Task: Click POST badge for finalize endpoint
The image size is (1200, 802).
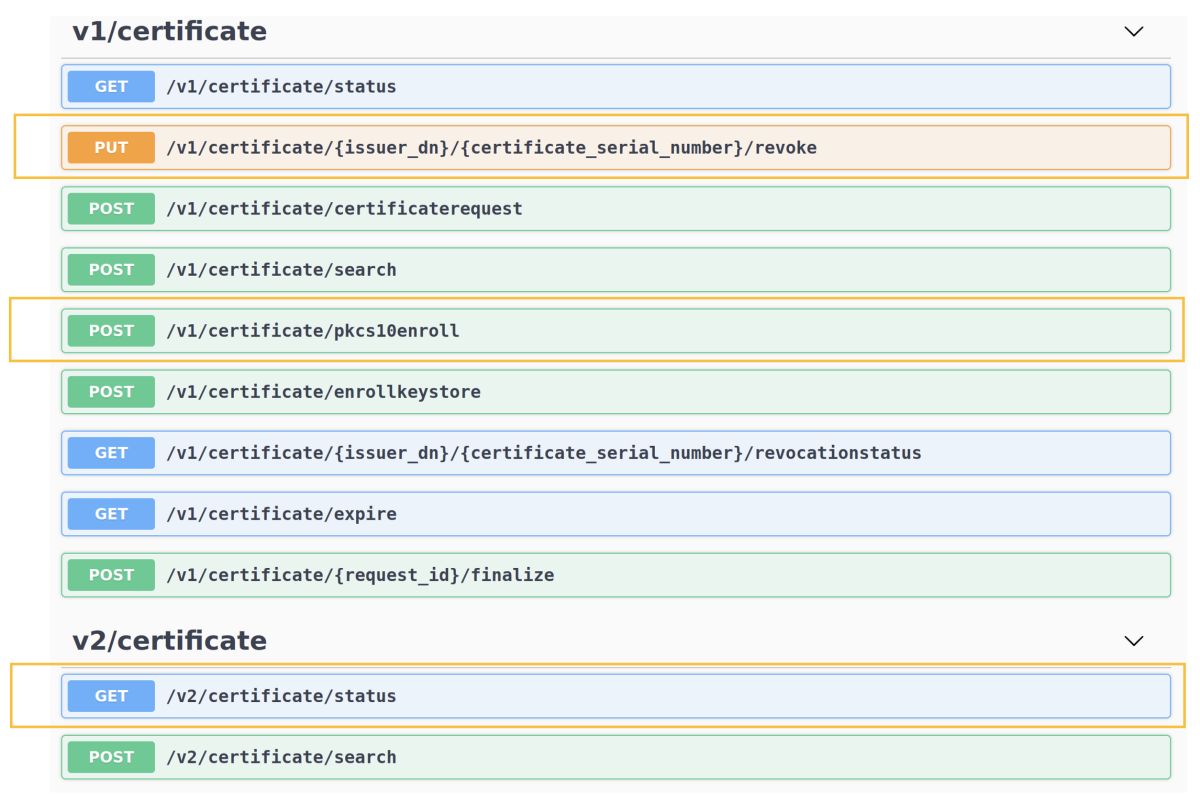Action: tap(111, 575)
